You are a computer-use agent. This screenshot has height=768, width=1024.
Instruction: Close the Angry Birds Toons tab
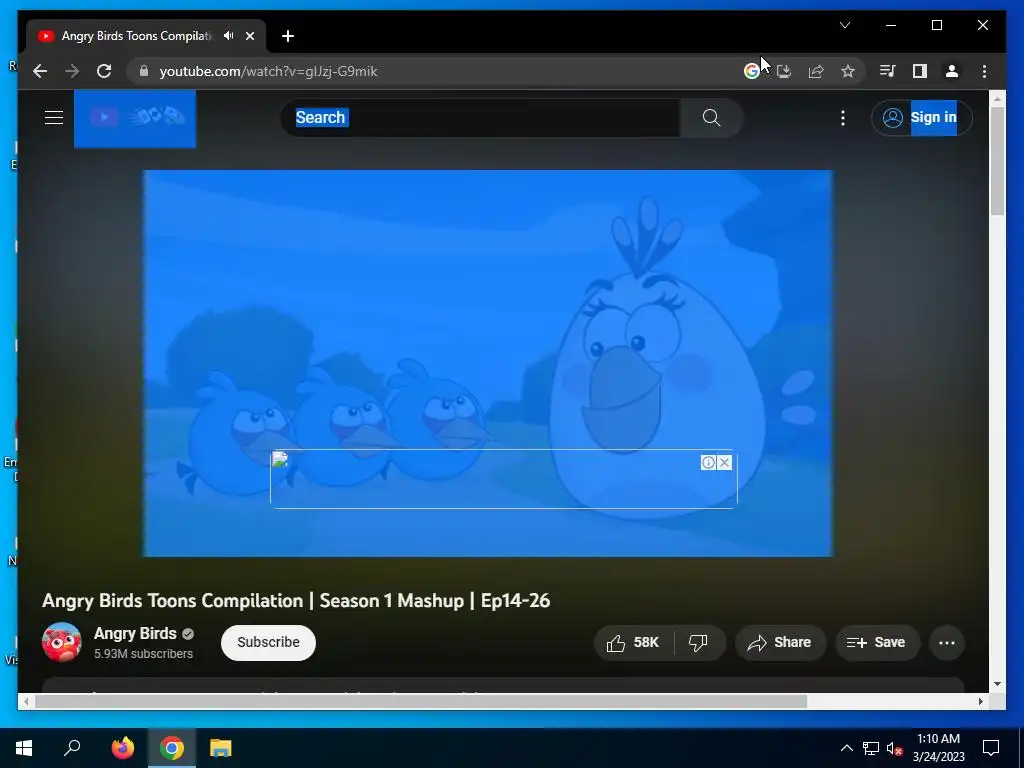tap(249, 36)
